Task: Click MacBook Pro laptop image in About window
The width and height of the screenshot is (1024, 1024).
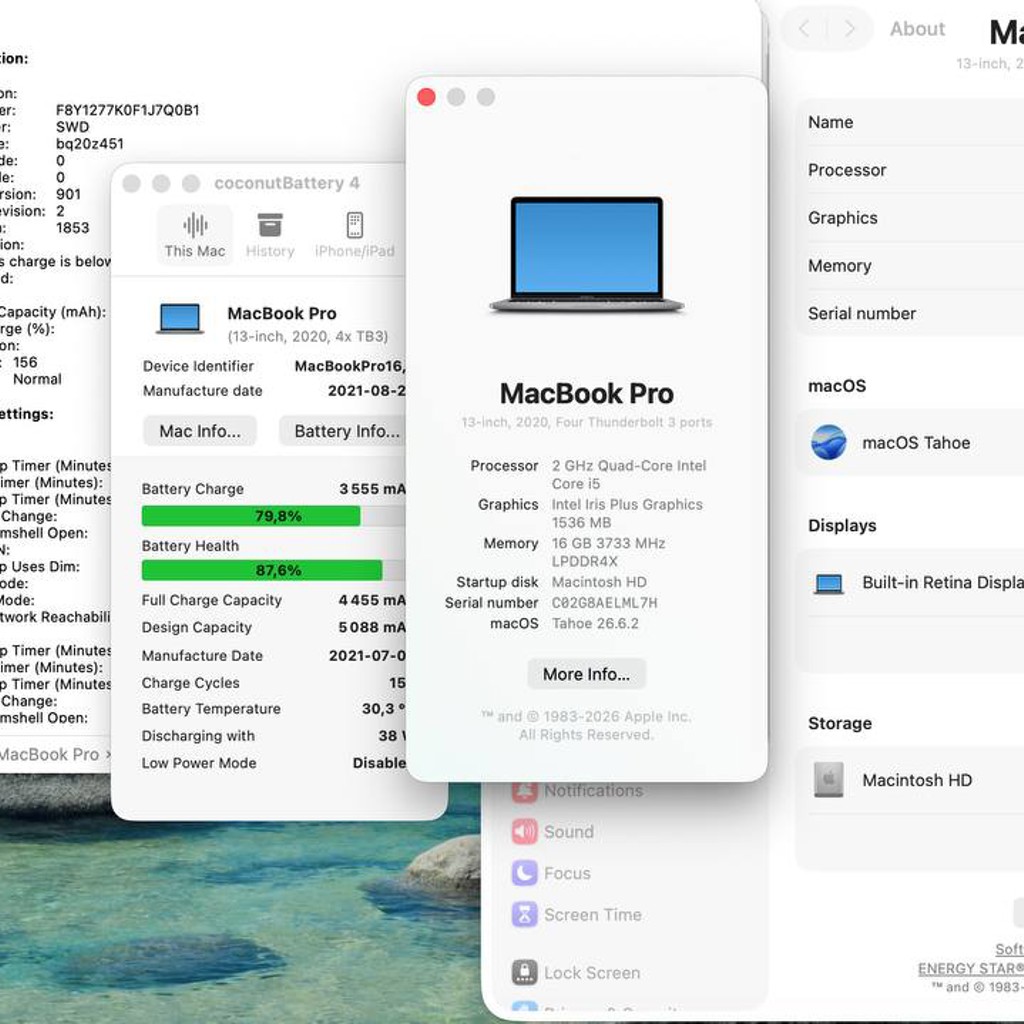Action: (586, 255)
